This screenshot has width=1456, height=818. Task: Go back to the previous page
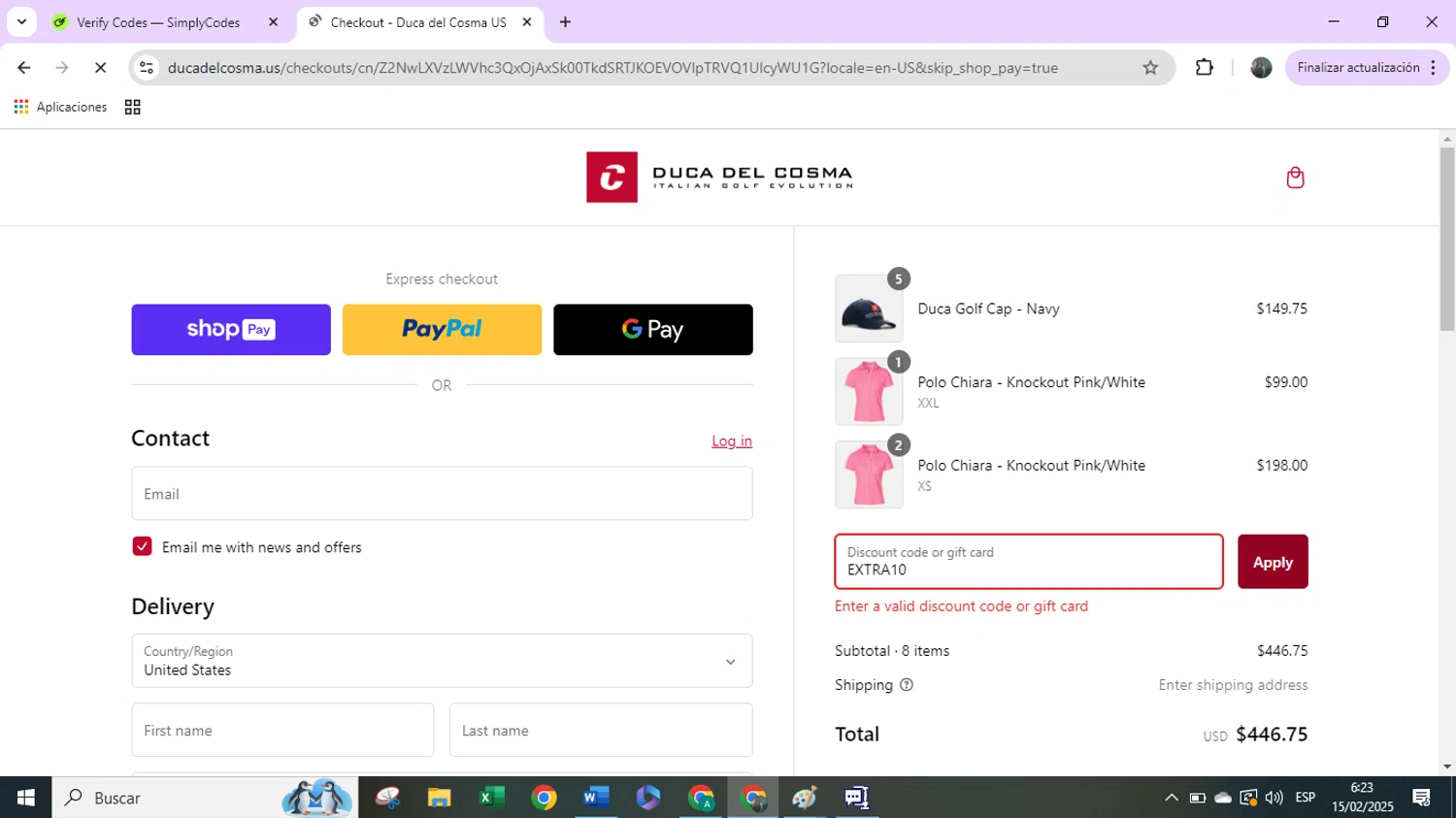(x=24, y=68)
